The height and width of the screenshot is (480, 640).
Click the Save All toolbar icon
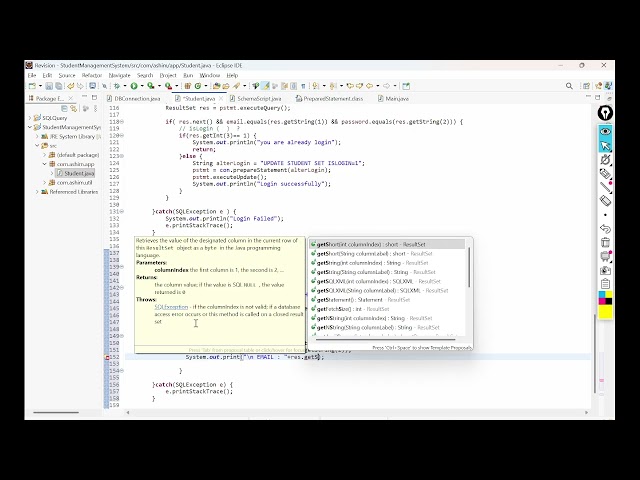59,86
